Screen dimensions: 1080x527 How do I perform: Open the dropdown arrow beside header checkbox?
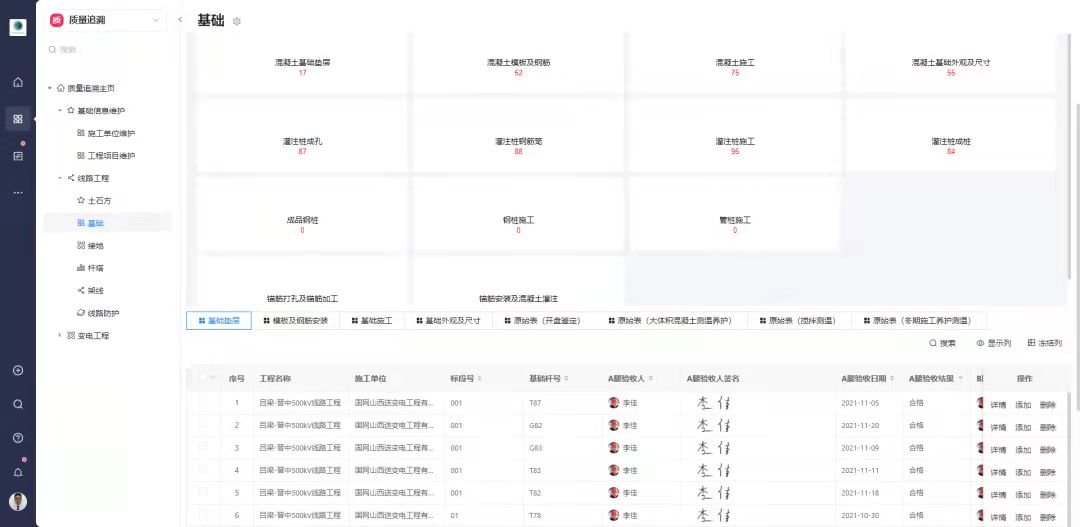point(212,378)
